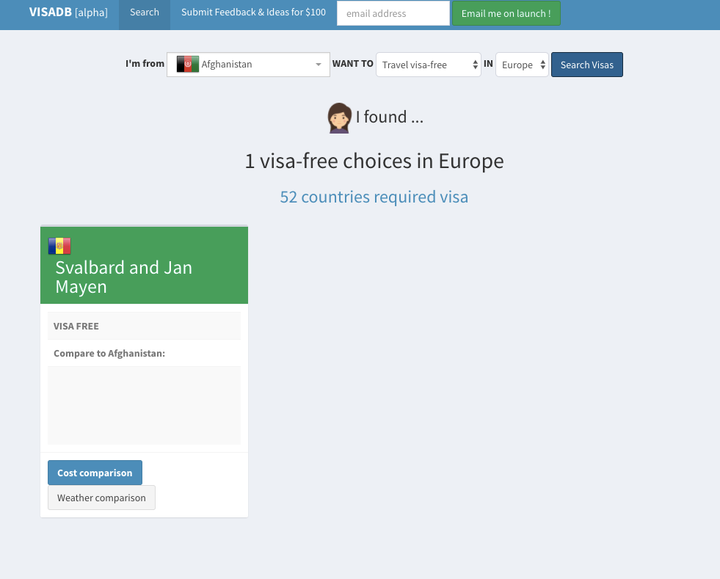The image size is (720, 579).
Task: Open 52 countries required visa link
Action: (x=374, y=197)
